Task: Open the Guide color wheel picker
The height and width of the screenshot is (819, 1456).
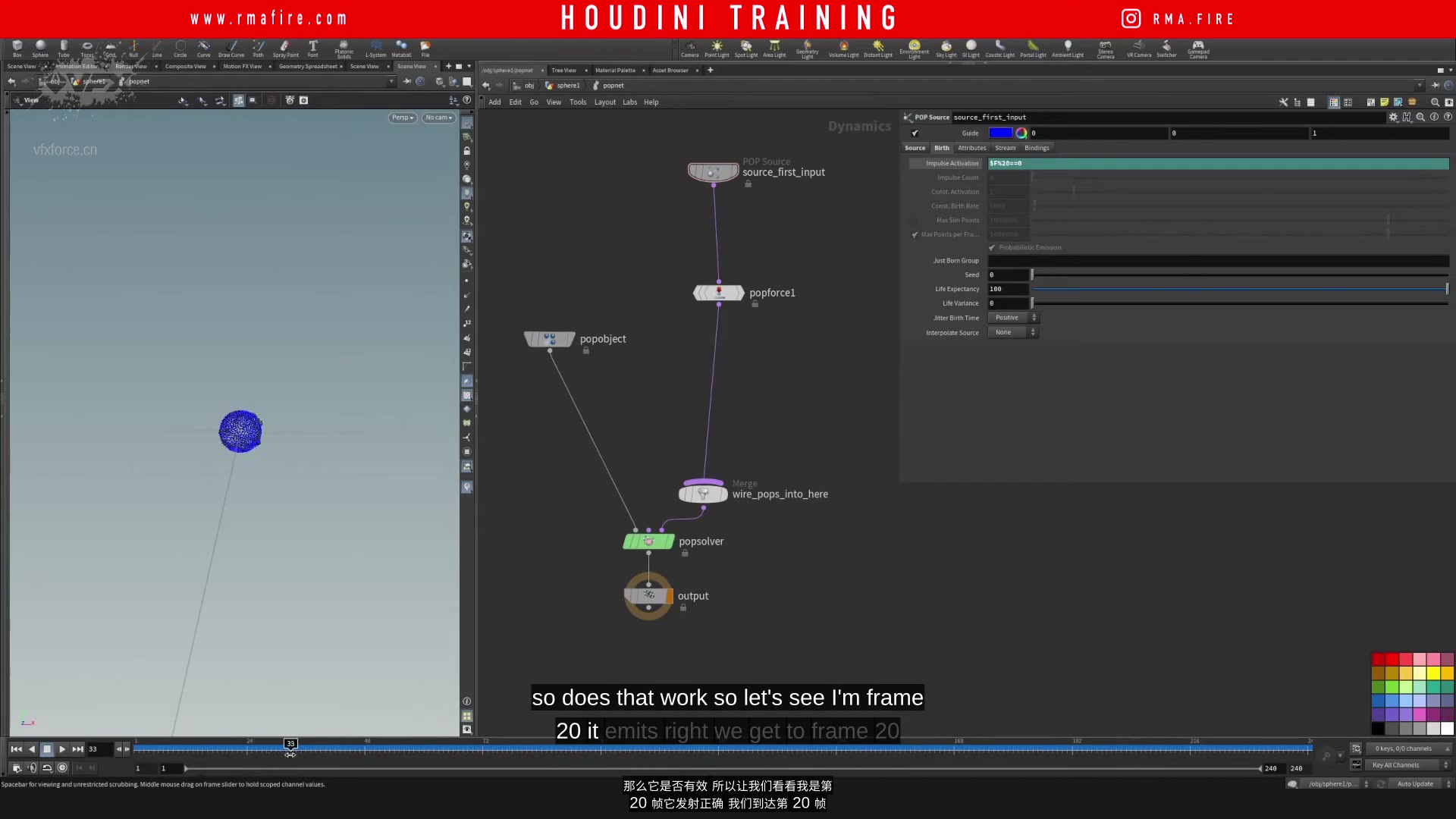Action: click(1021, 133)
